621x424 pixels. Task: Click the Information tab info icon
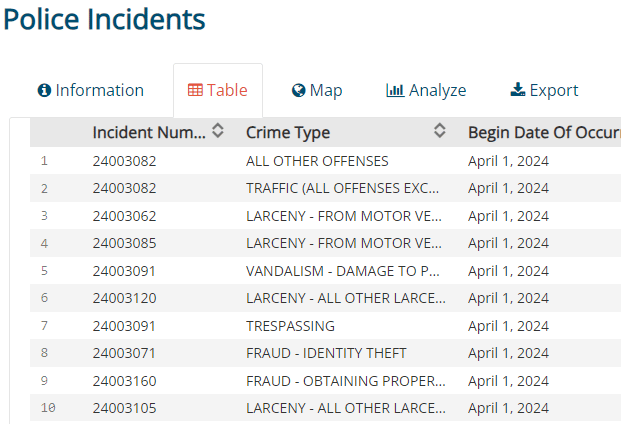coord(44,90)
